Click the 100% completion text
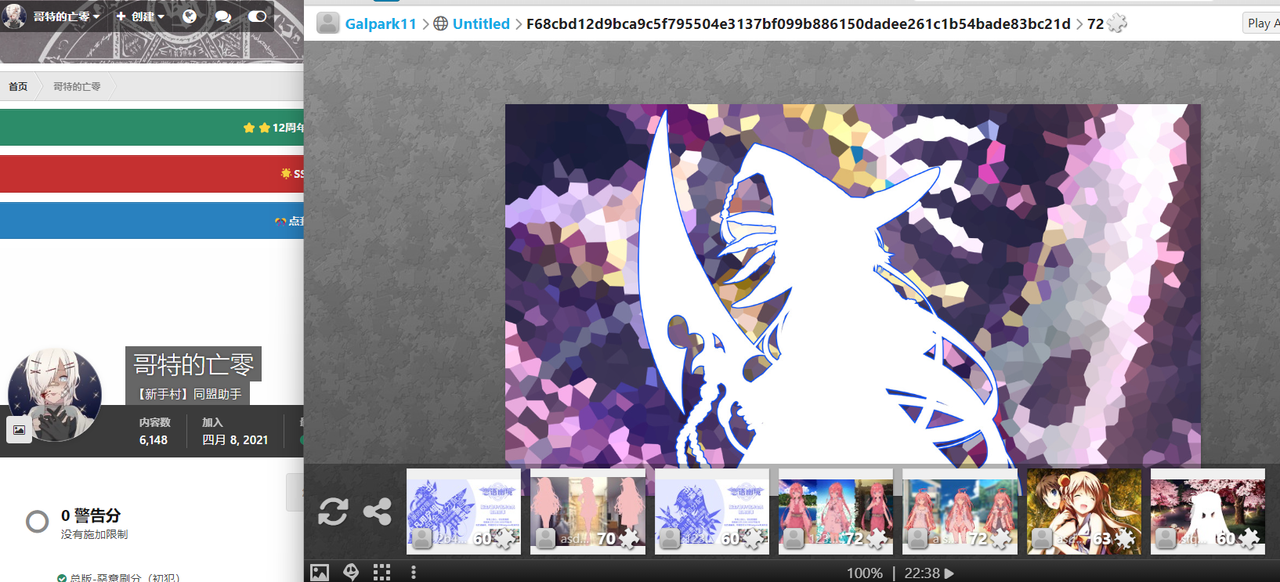The image size is (1280, 582). tap(865, 573)
